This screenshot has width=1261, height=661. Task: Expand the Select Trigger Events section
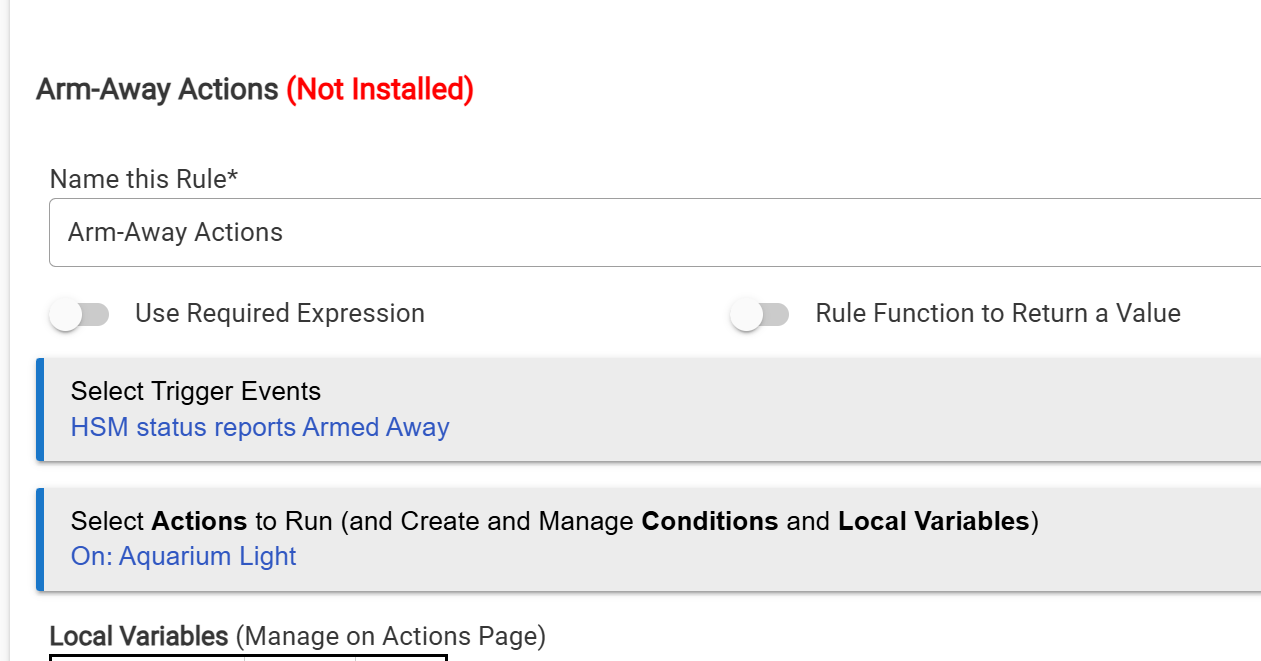196,391
